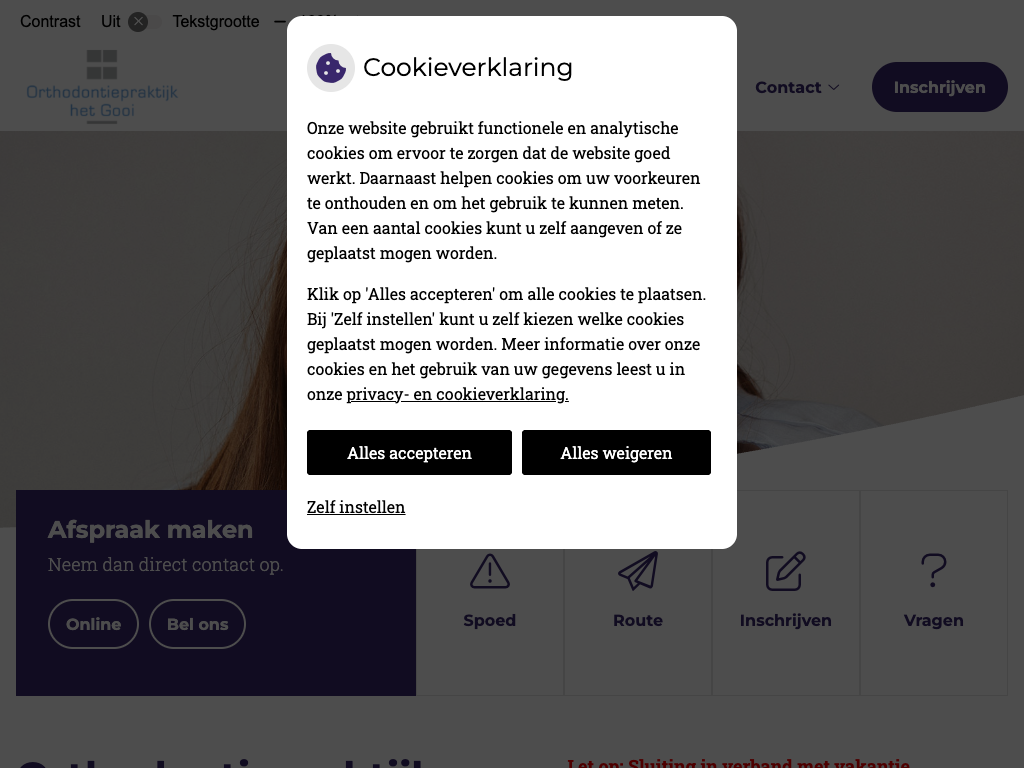Click the Online appointment button
Image resolution: width=1024 pixels, height=768 pixels.
[93, 624]
